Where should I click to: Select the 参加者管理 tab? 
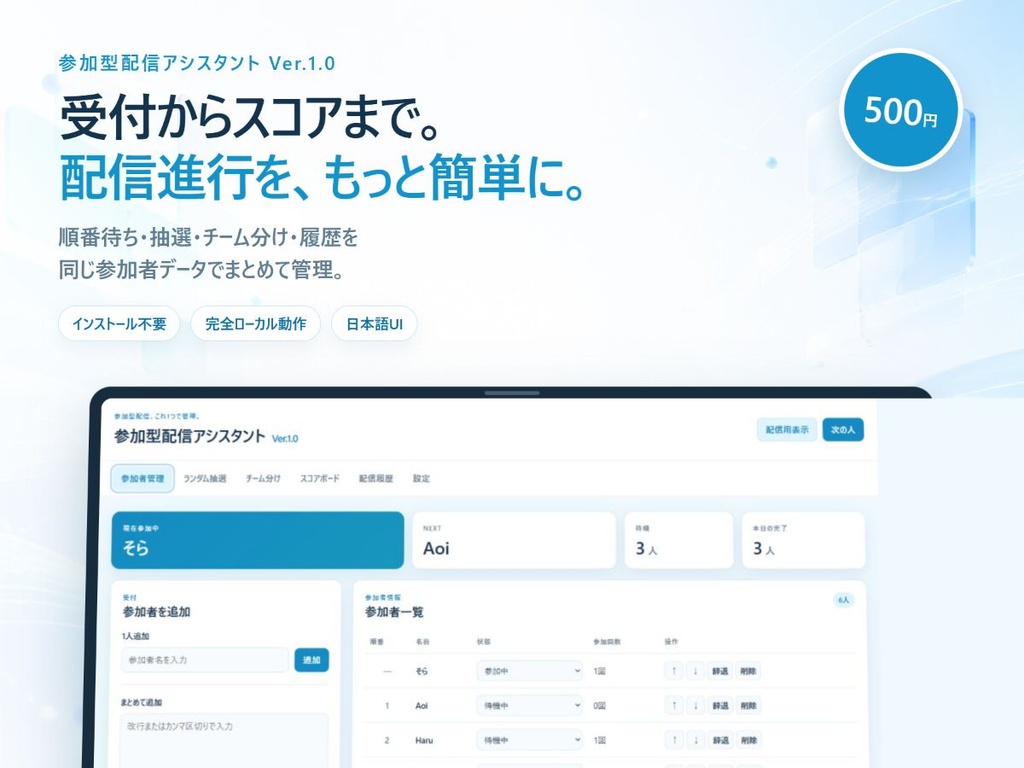tap(142, 478)
